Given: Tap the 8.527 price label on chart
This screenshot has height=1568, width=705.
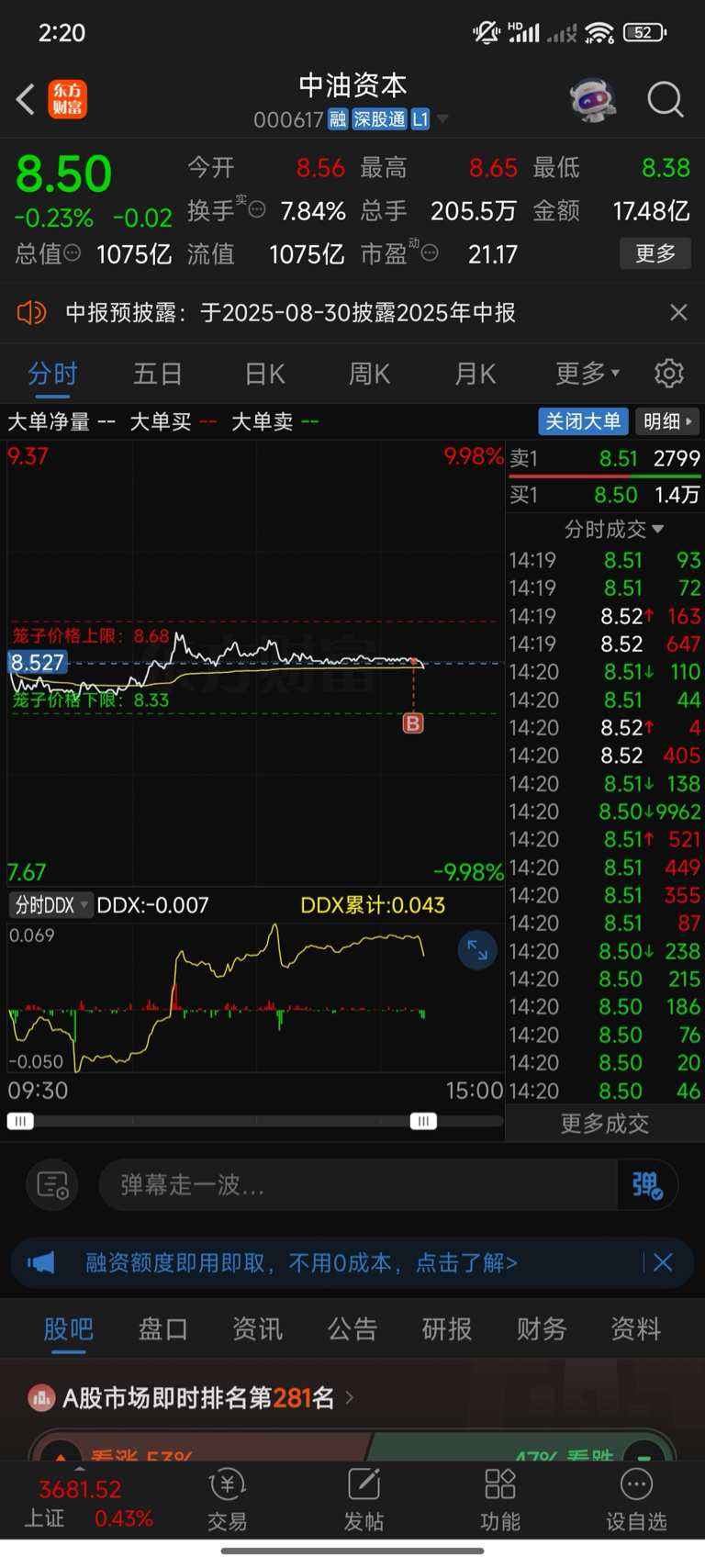Looking at the screenshot, I should pyautogui.click(x=38, y=662).
